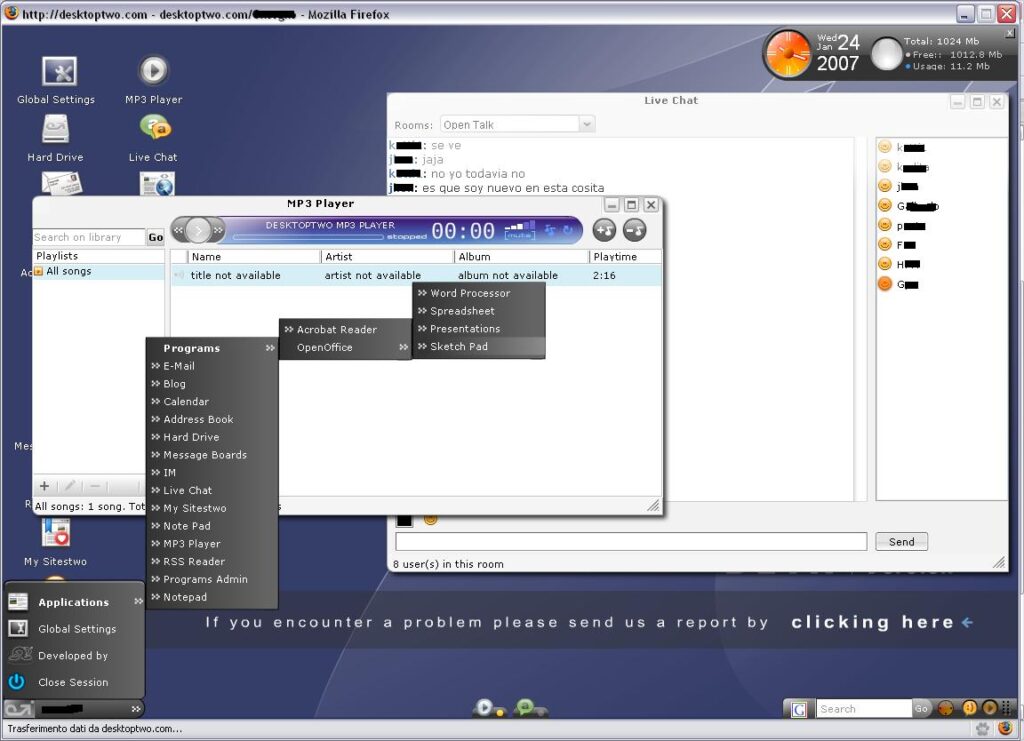Toggle repeat icon in MP3 Player display
This screenshot has width=1024, height=741.
pyautogui.click(x=568, y=230)
